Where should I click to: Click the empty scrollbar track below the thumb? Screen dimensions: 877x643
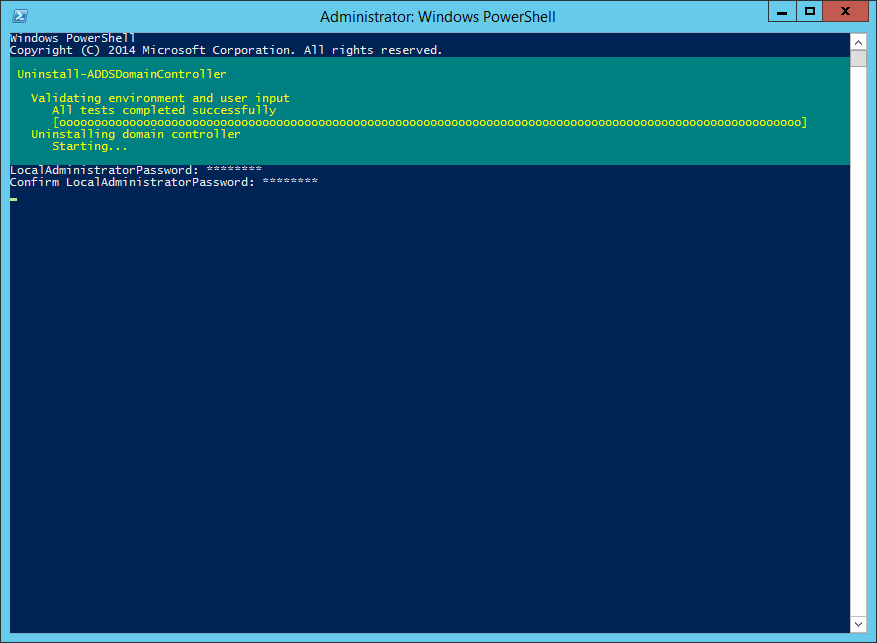(858, 350)
